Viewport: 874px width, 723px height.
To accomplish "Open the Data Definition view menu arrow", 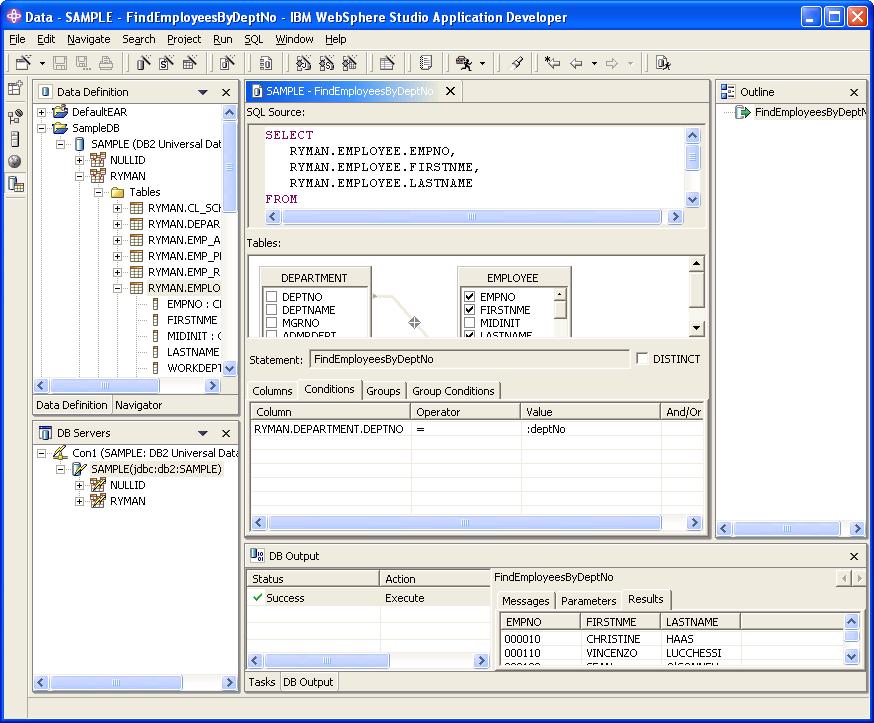I will coord(203,92).
